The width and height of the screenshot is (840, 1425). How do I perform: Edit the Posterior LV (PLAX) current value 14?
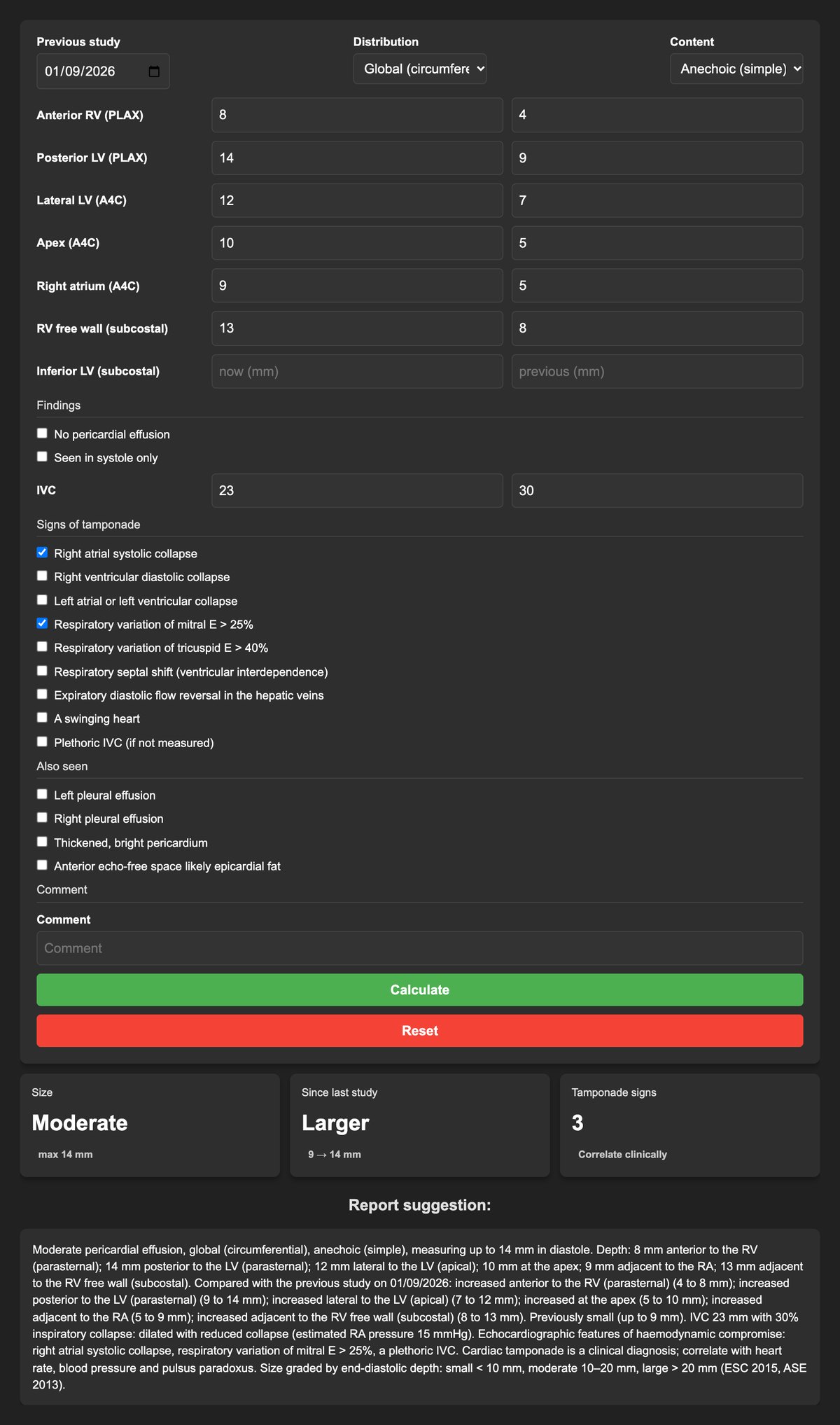(x=357, y=158)
